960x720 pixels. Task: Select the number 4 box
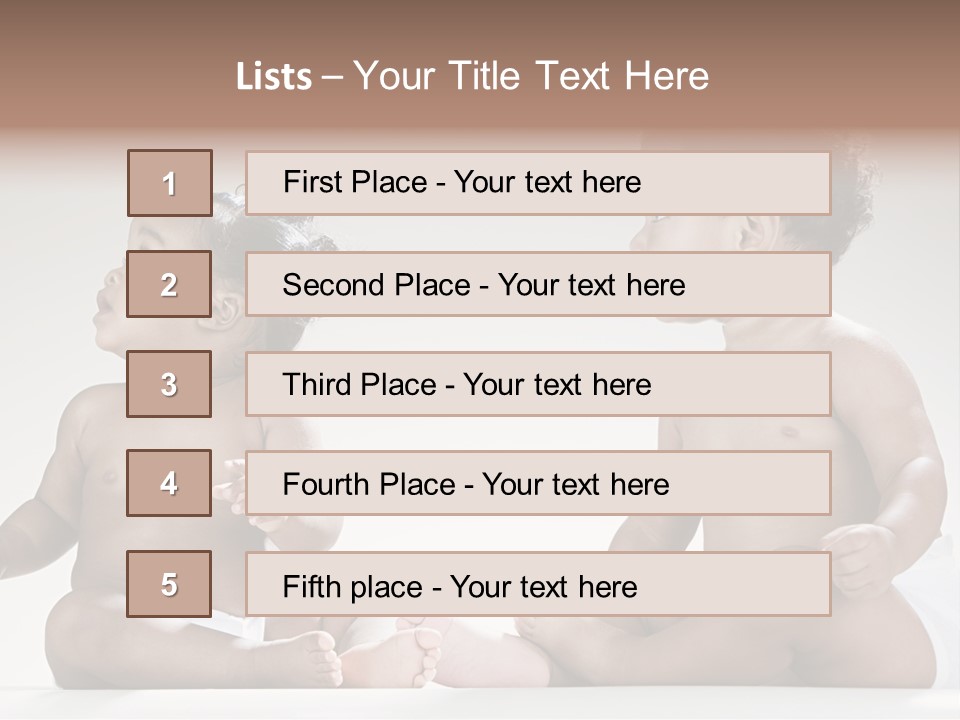[x=169, y=483]
